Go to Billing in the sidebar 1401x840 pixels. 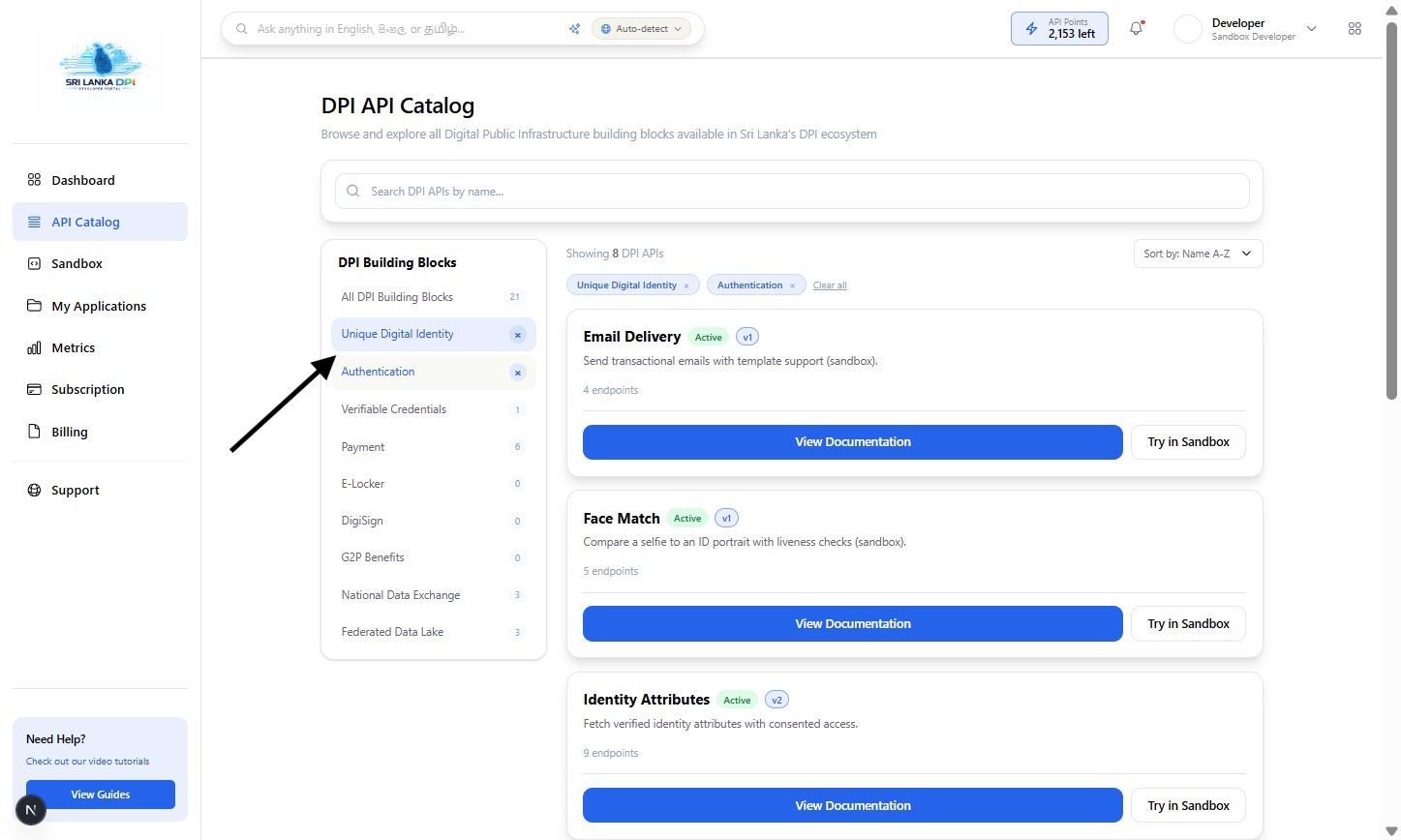(100, 432)
